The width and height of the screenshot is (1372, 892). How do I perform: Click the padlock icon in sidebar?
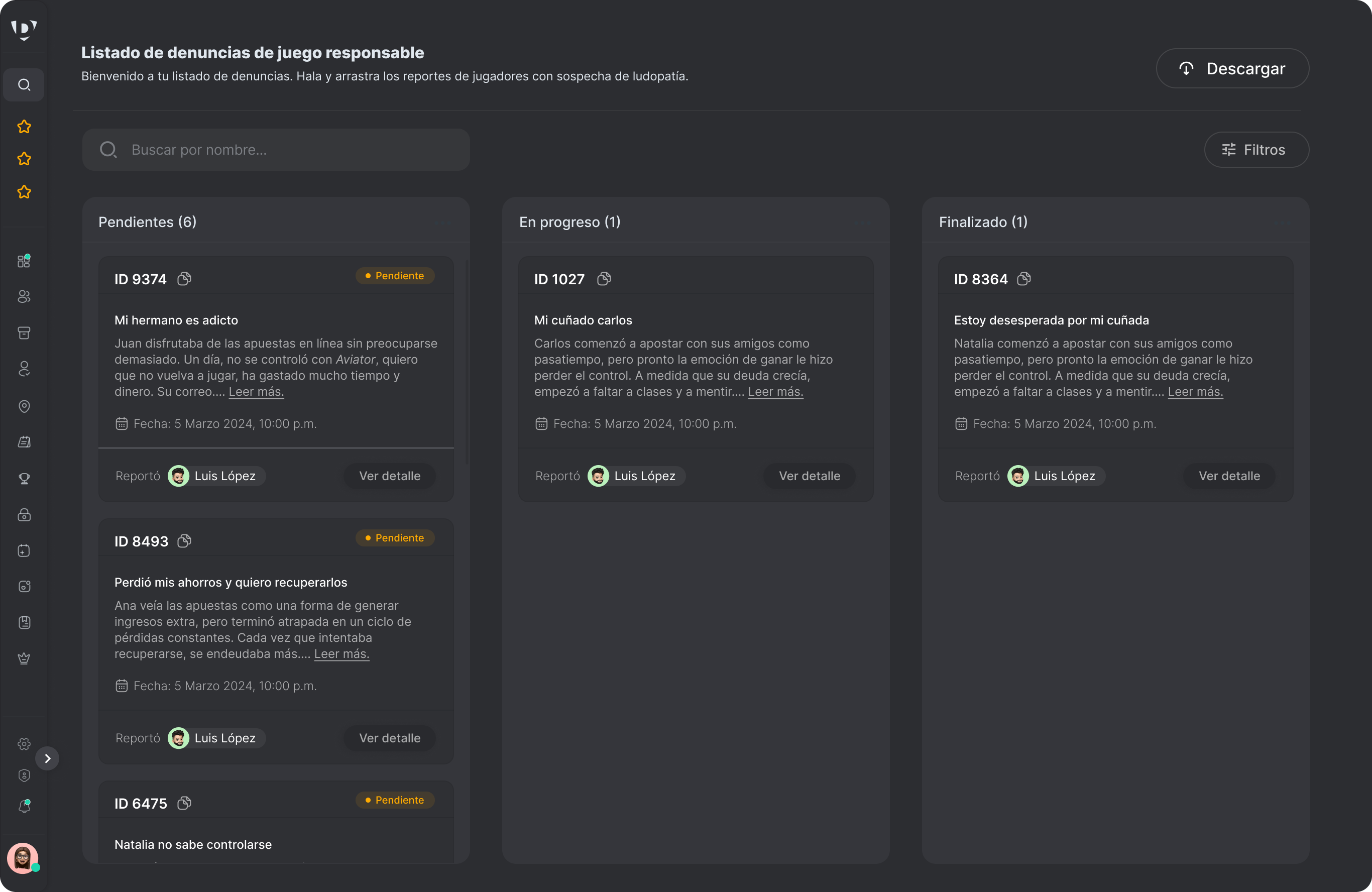pyautogui.click(x=24, y=515)
